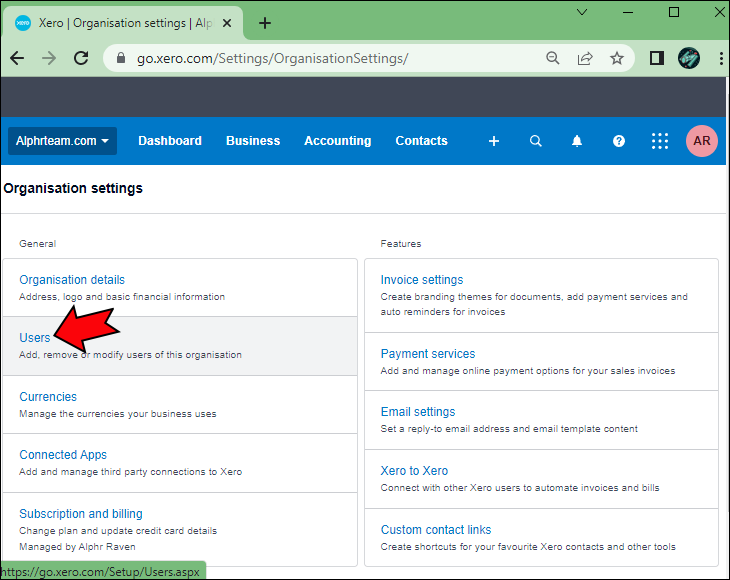730x580 pixels.
Task: Open the notifications bell
Action: [x=577, y=141]
